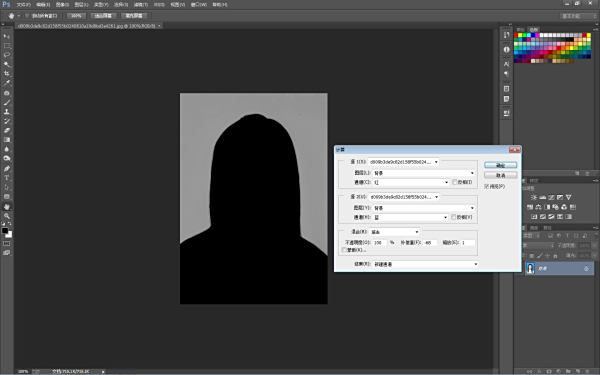Click the 100% button in options bar
The image size is (600, 375).
coord(76,16)
